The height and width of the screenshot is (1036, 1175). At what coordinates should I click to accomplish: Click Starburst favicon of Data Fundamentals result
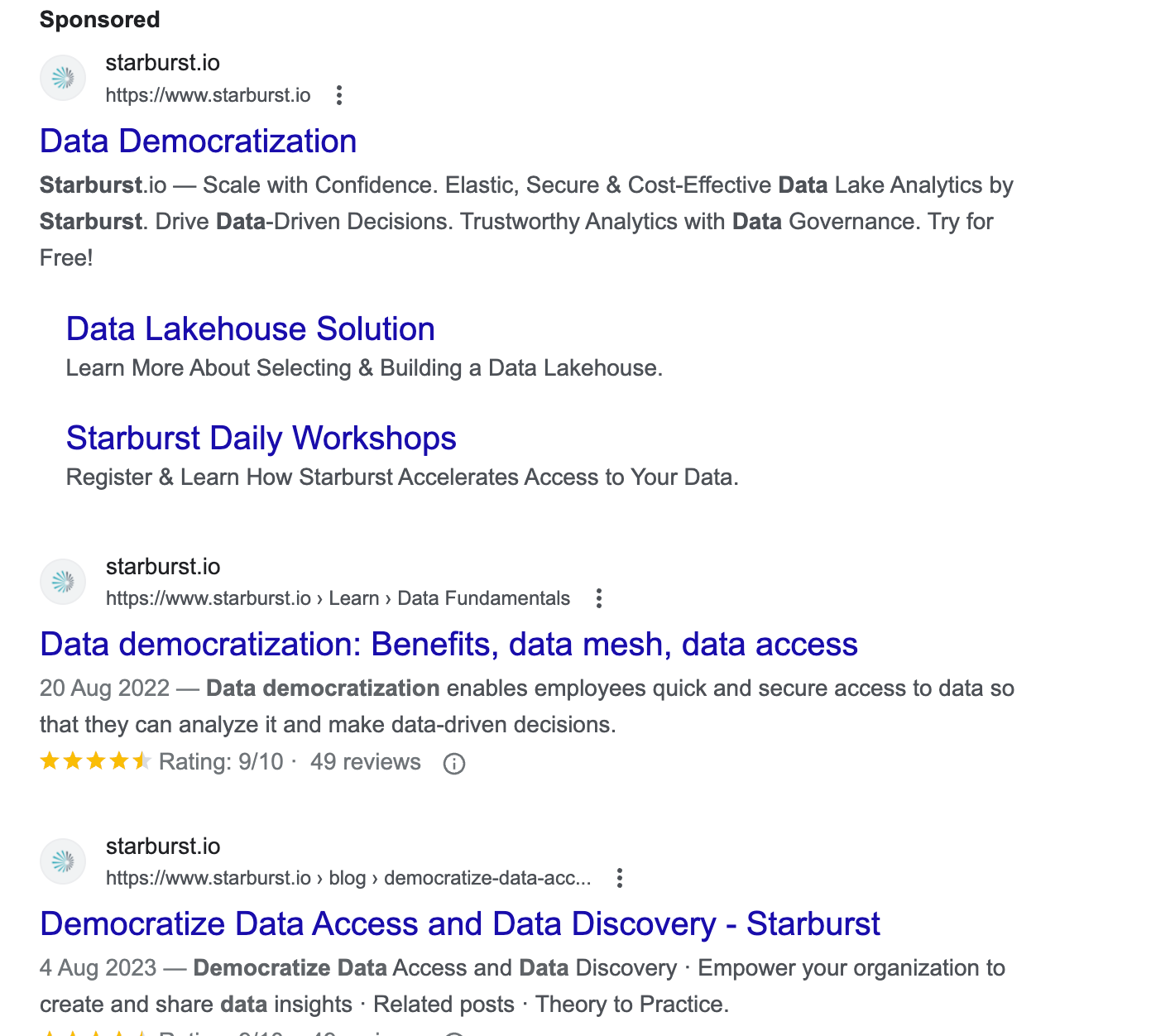coord(63,582)
